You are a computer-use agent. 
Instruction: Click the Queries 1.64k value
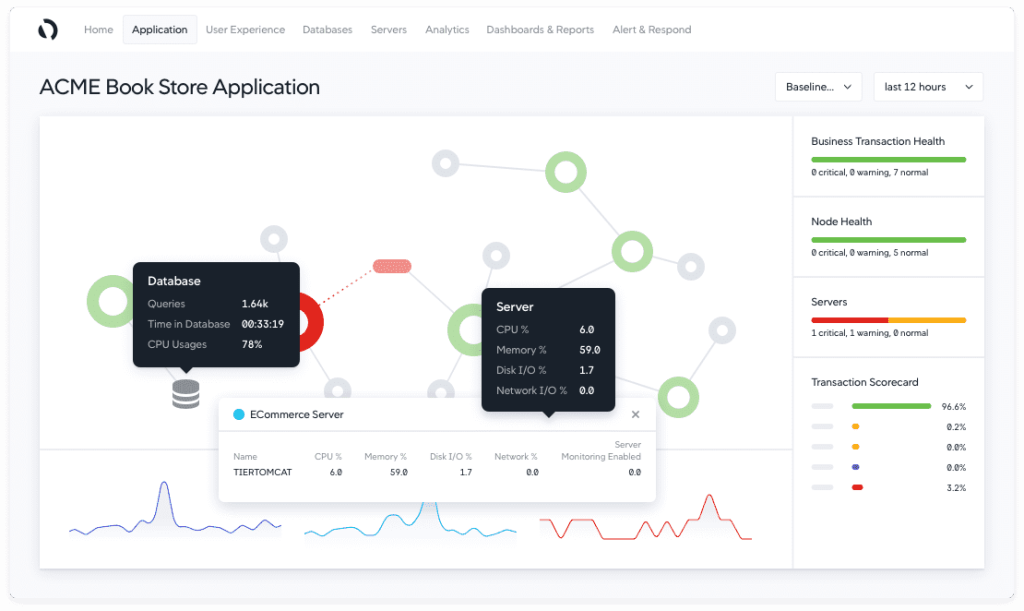tap(255, 304)
